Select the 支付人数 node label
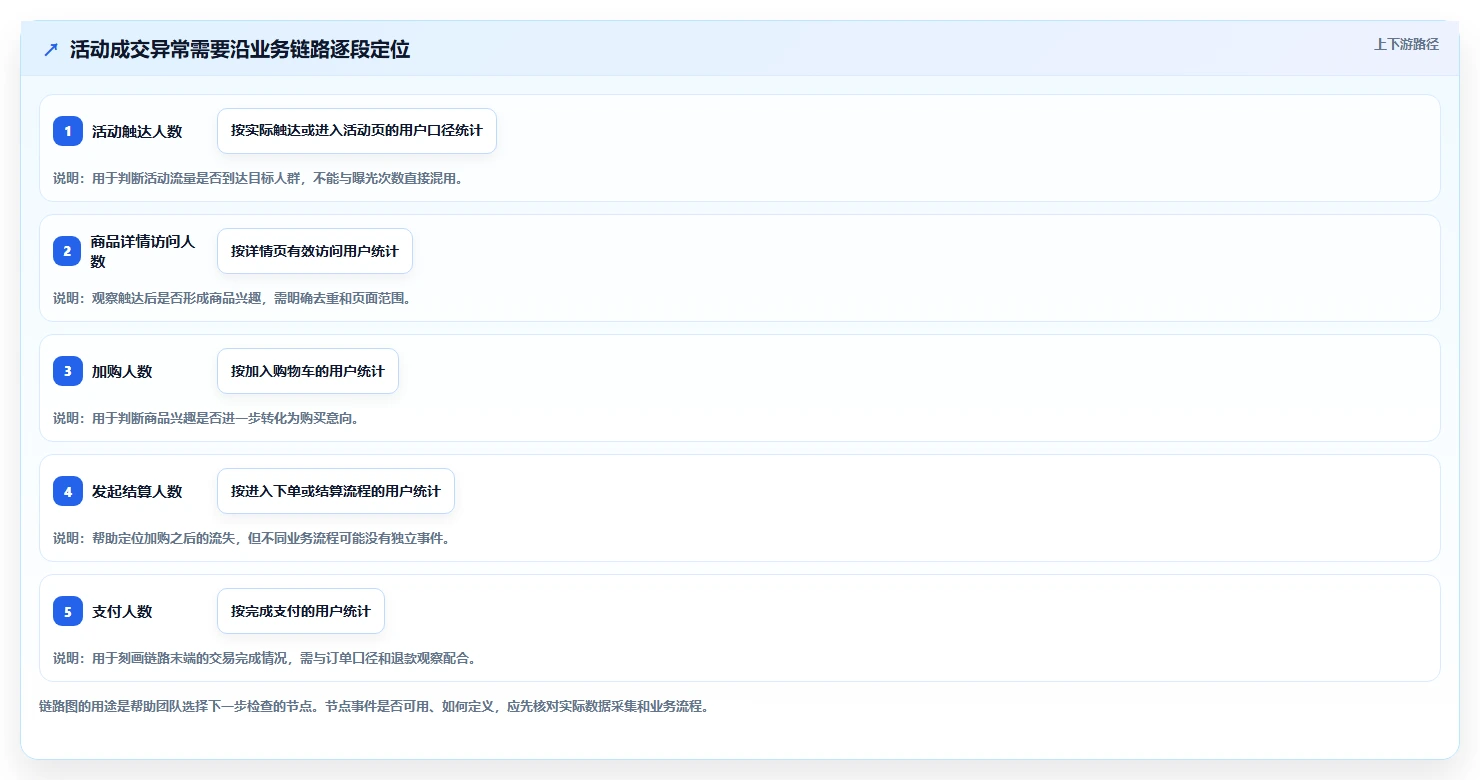Viewport: 1480px width, 780px height. [x=122, y=611]
